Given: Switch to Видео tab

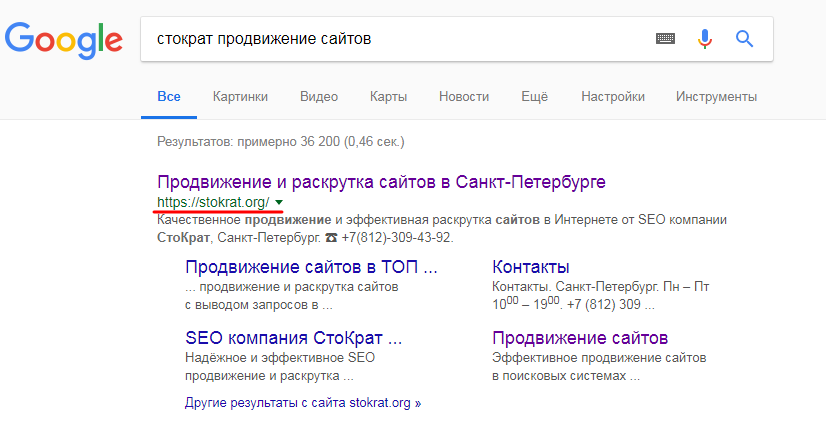Looking at the screenshot, I should (x=319, y=97).
